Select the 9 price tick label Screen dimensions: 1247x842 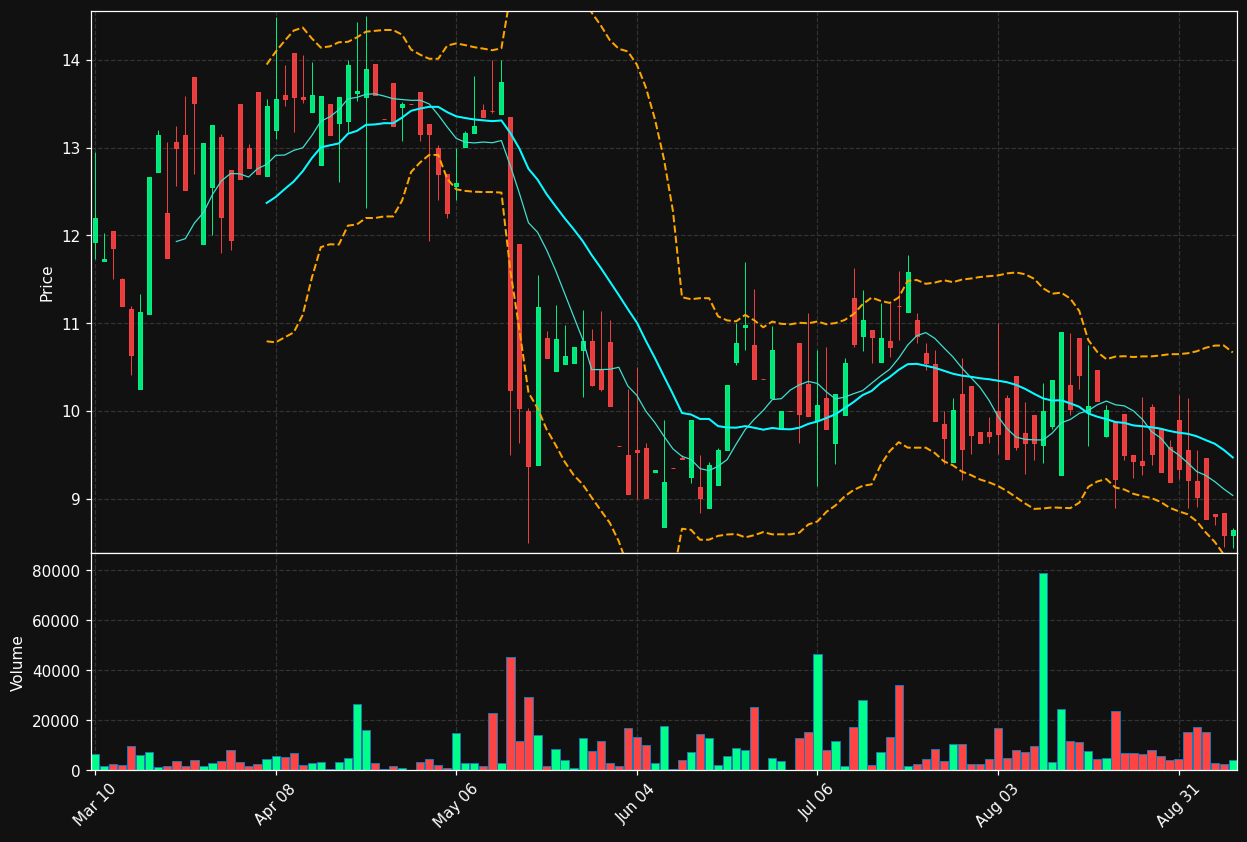[x=77, y=500]
